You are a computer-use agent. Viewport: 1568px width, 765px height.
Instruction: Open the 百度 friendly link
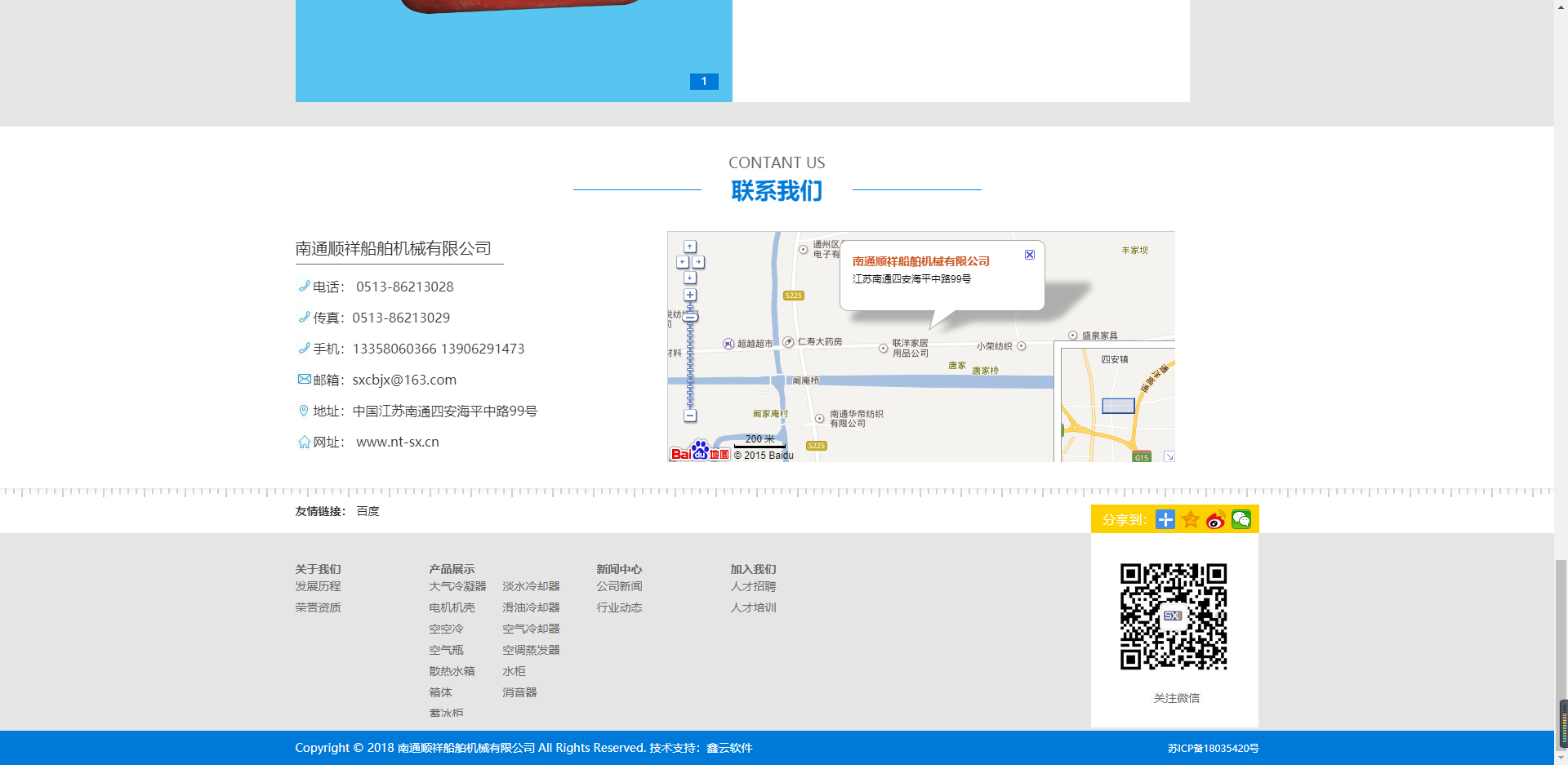point(367,511)
